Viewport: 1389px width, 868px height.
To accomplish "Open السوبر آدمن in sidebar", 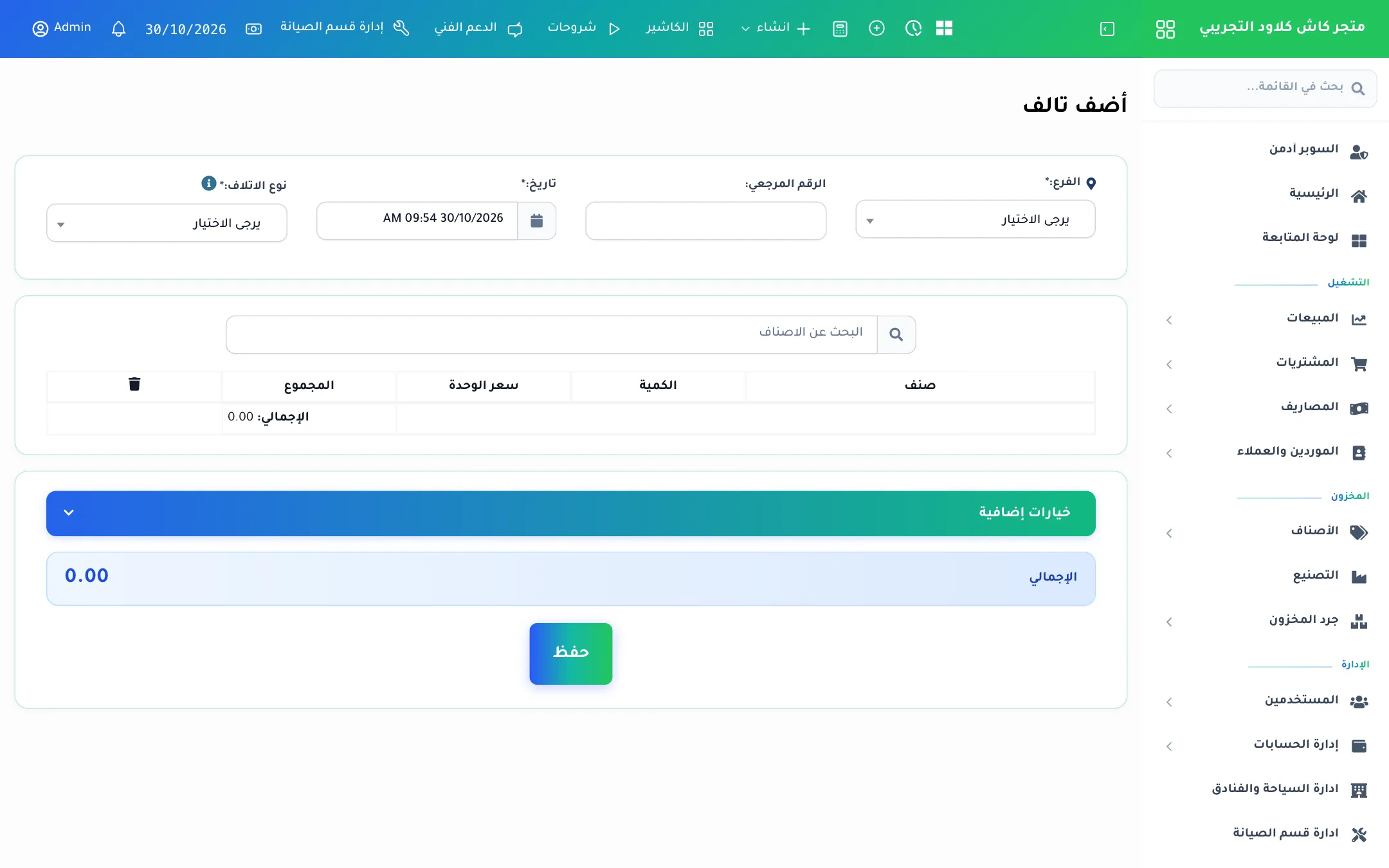I will click(x=1318, y=150).
